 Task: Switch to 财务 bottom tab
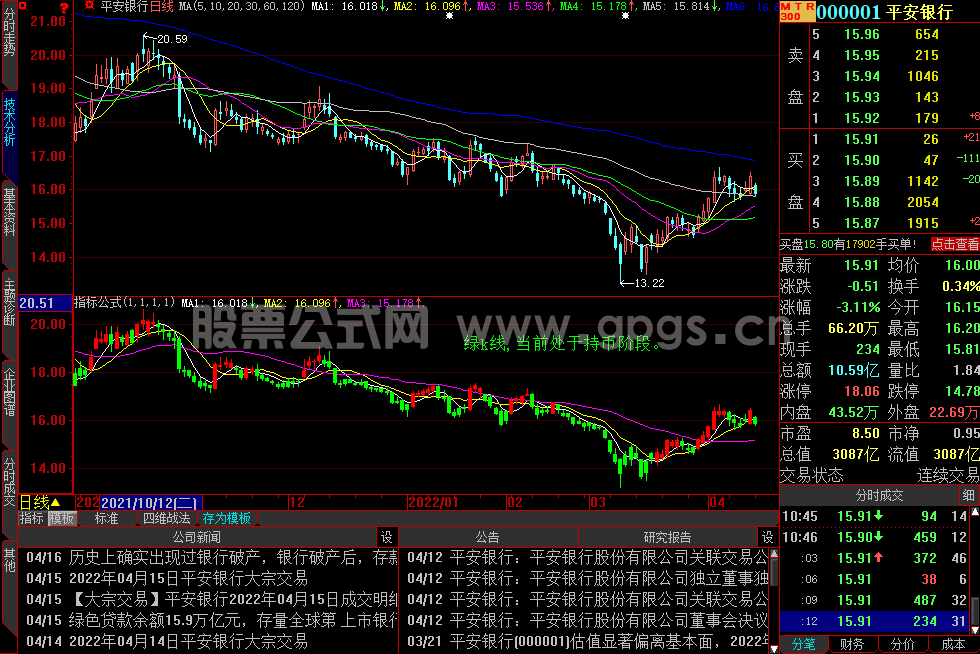click(852, 645)
